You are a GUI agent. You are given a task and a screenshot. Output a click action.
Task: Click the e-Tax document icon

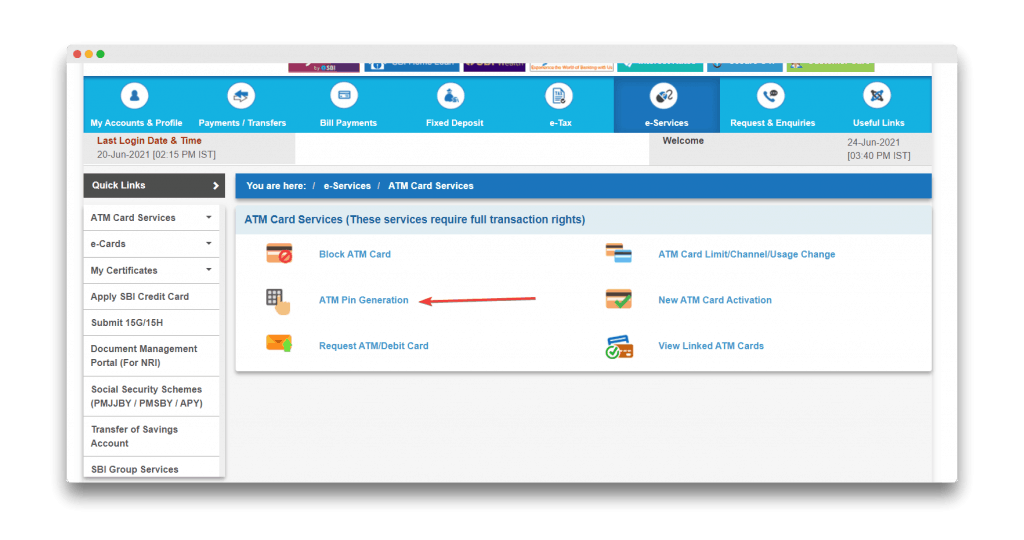(559, 96)
